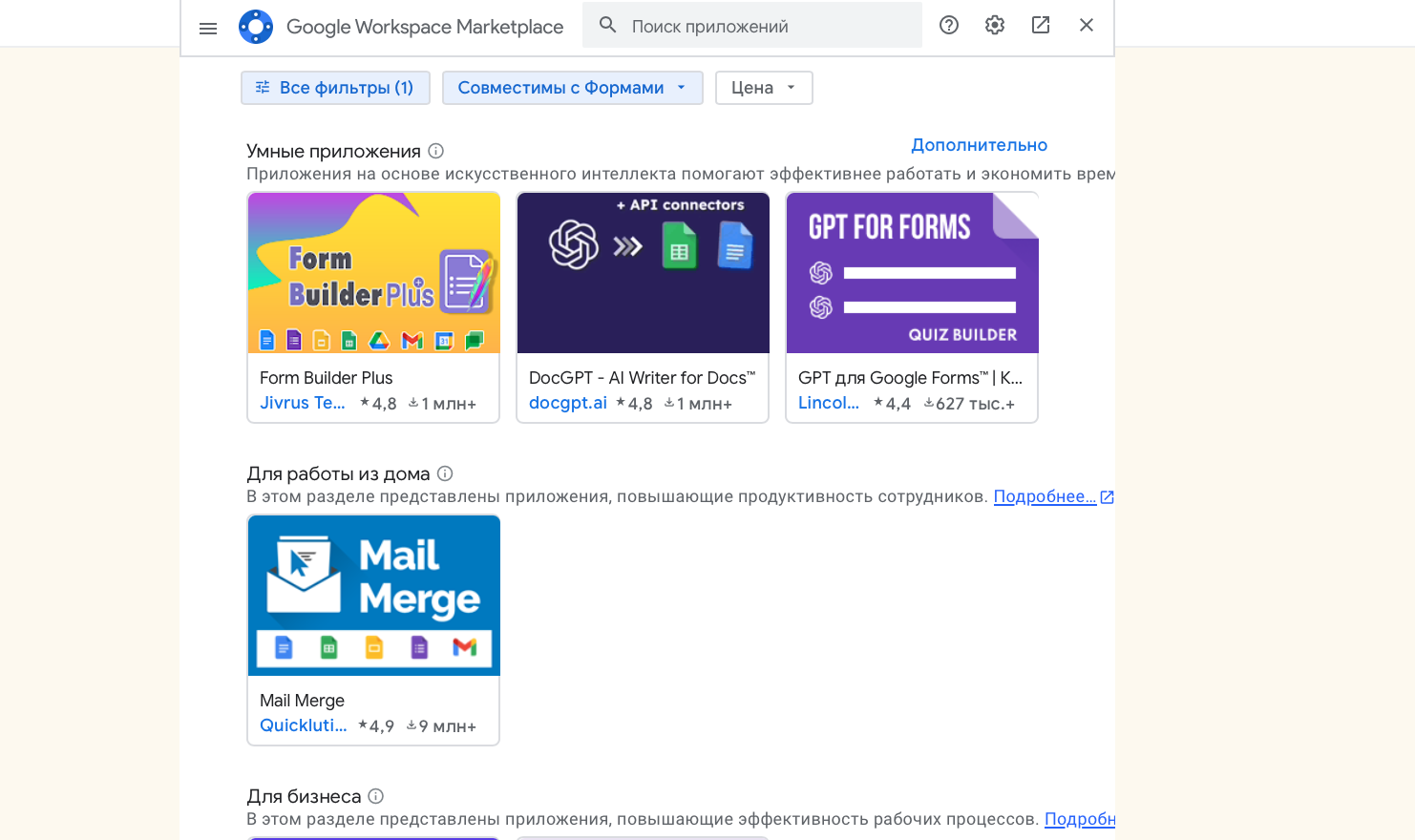Image resolution: width=1415 pixels, height=840 pixels.
Task: Open the Mail Merge app thumbnail
Action: tap(373, 596)
